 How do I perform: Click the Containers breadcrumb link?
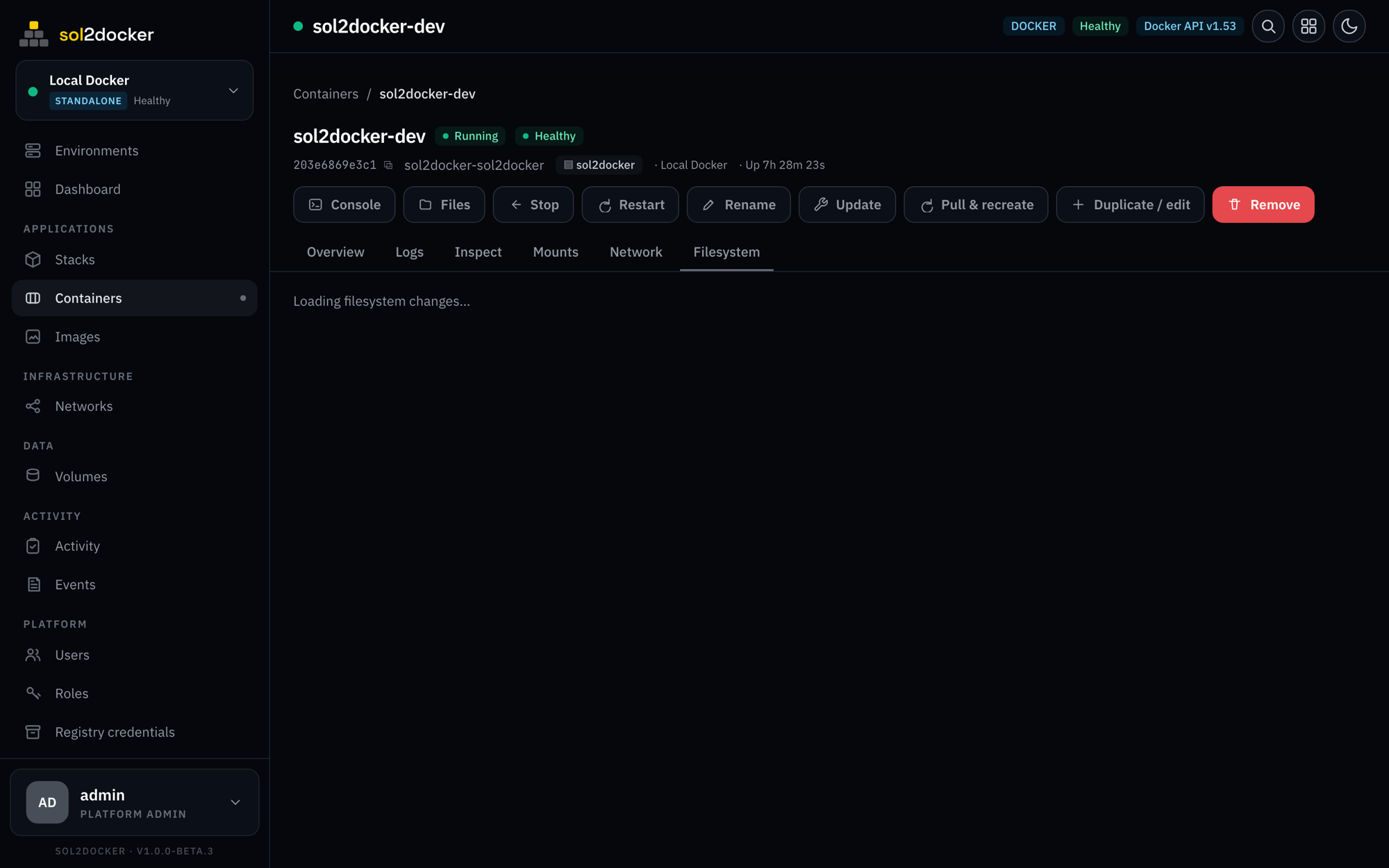(x=326, y=94)
